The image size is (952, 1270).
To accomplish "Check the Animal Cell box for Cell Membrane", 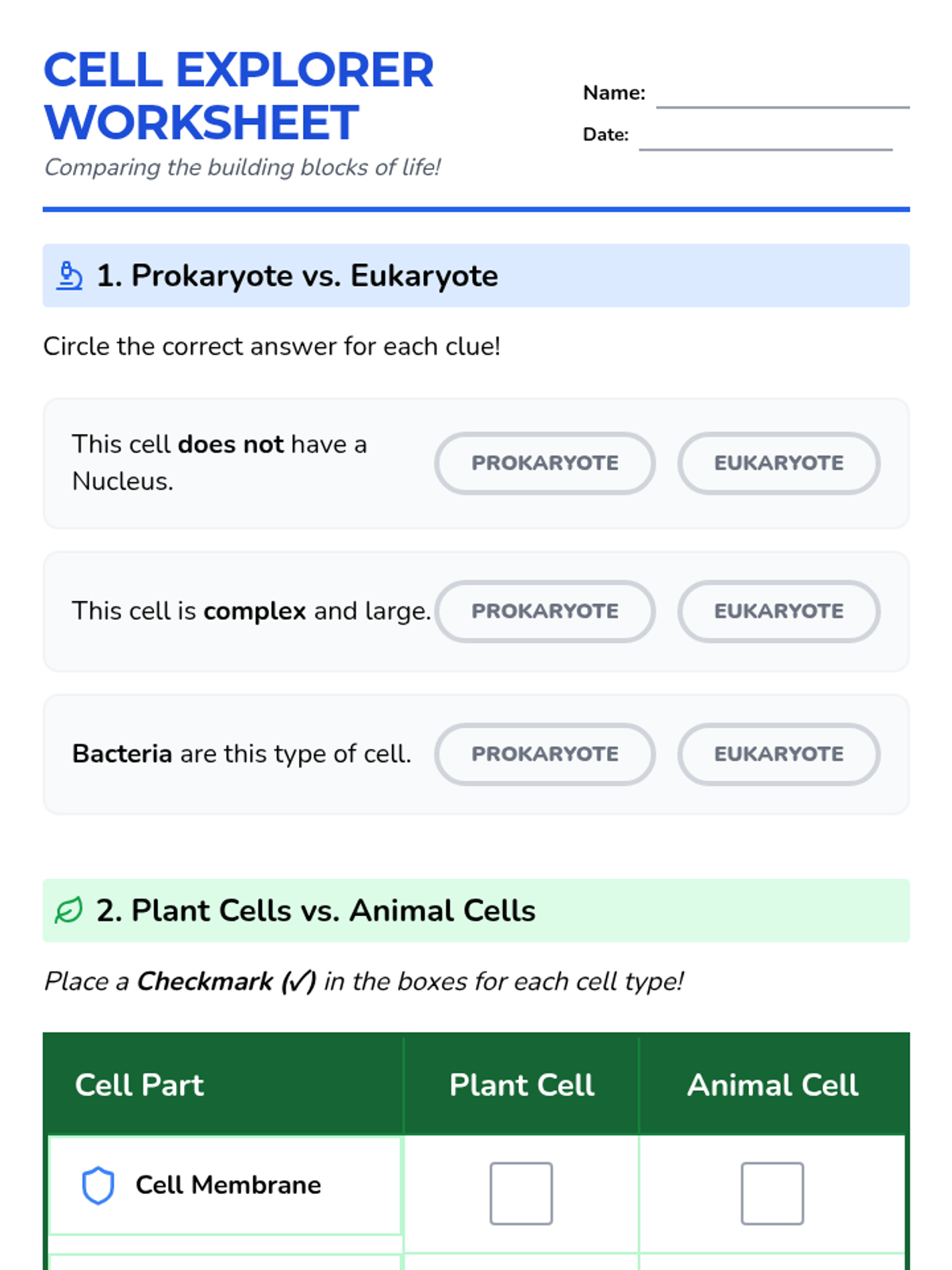I will pos(772,1193).
